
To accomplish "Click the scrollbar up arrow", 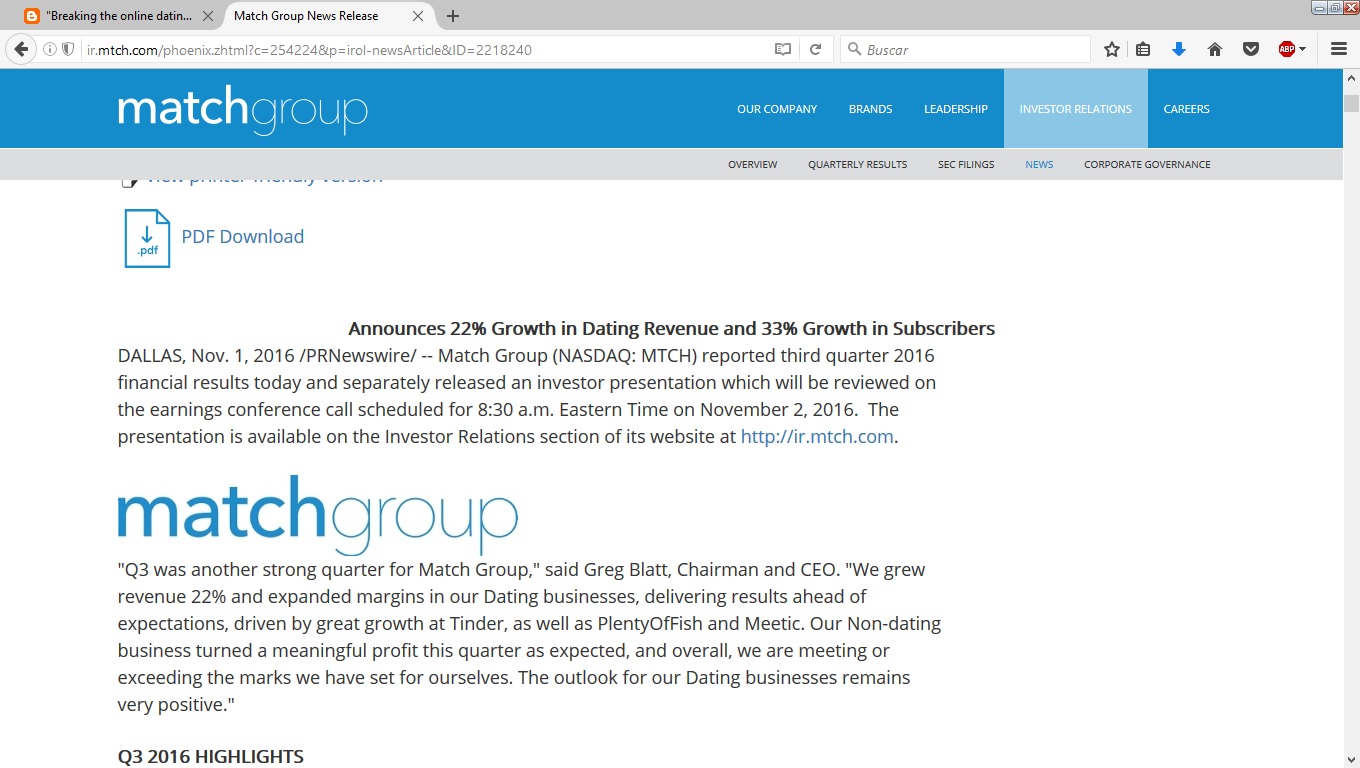I will point(1351,78).
